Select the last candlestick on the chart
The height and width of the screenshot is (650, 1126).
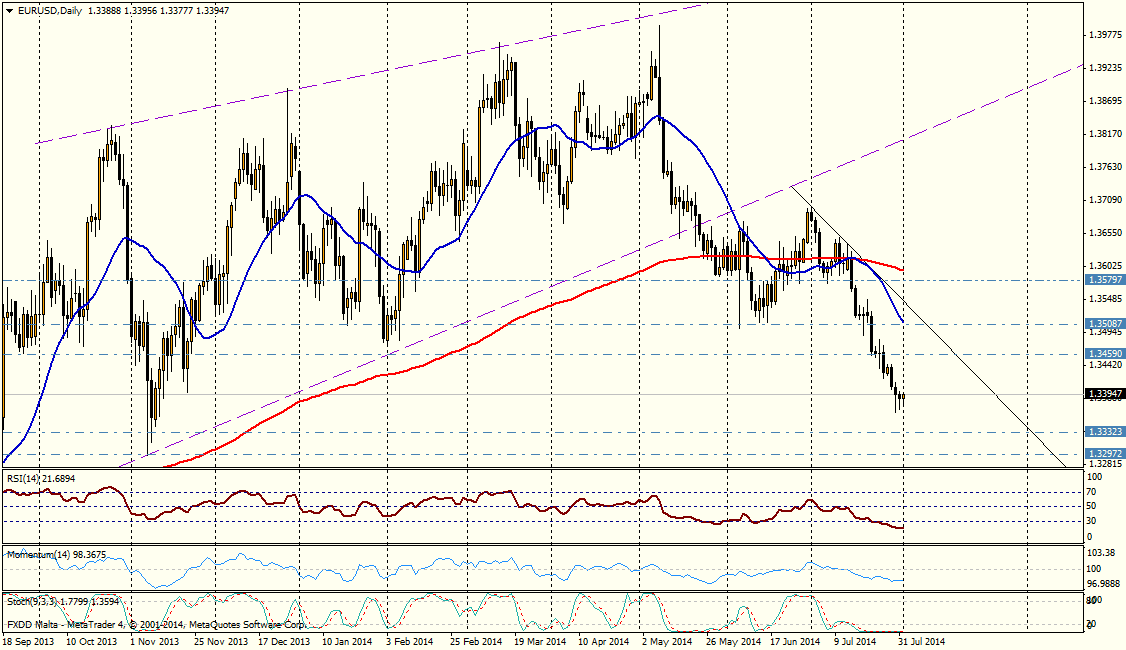pos(903,398)
